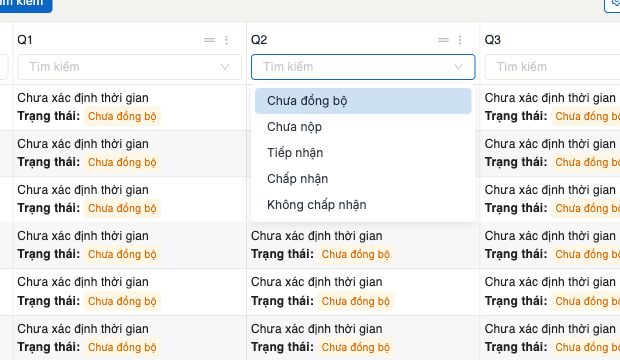The height and width of the screenshot is (360, 620).
Task: Choose 'Tiếp nhận' from the list
Action: pyautogui.click(x=363, y=153)
